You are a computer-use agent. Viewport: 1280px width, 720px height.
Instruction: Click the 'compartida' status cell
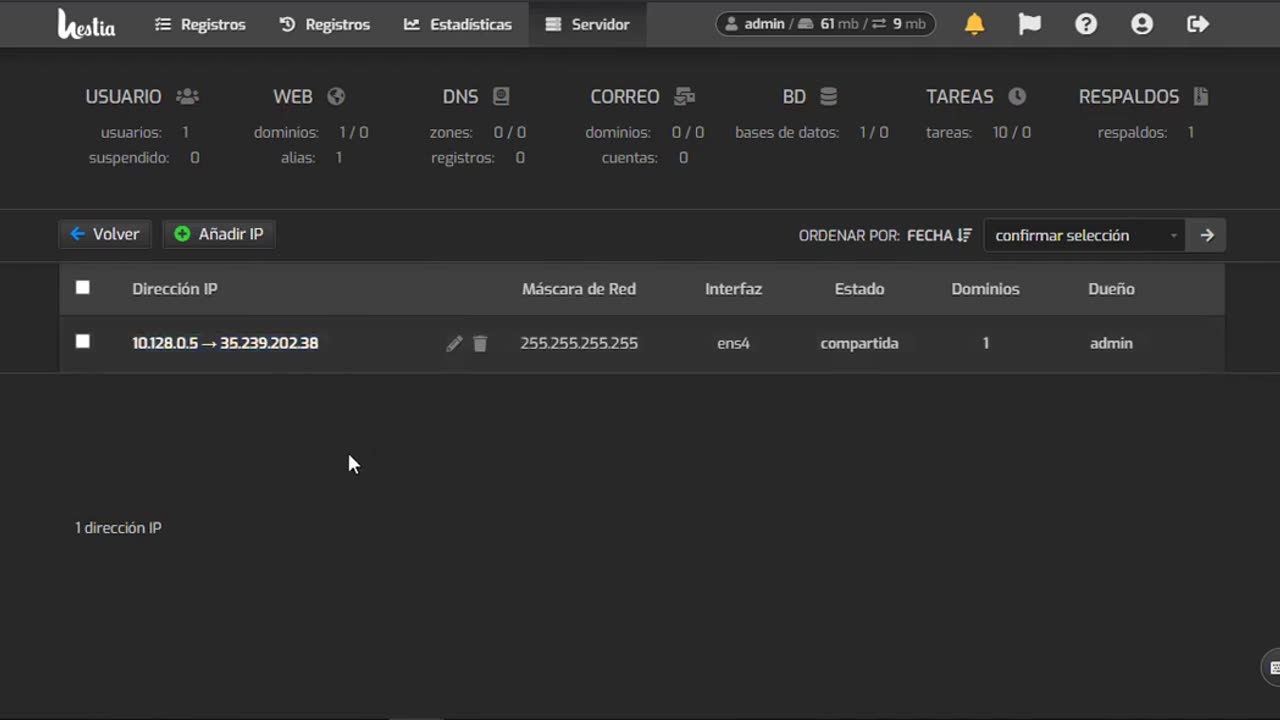tap(859, 343)
